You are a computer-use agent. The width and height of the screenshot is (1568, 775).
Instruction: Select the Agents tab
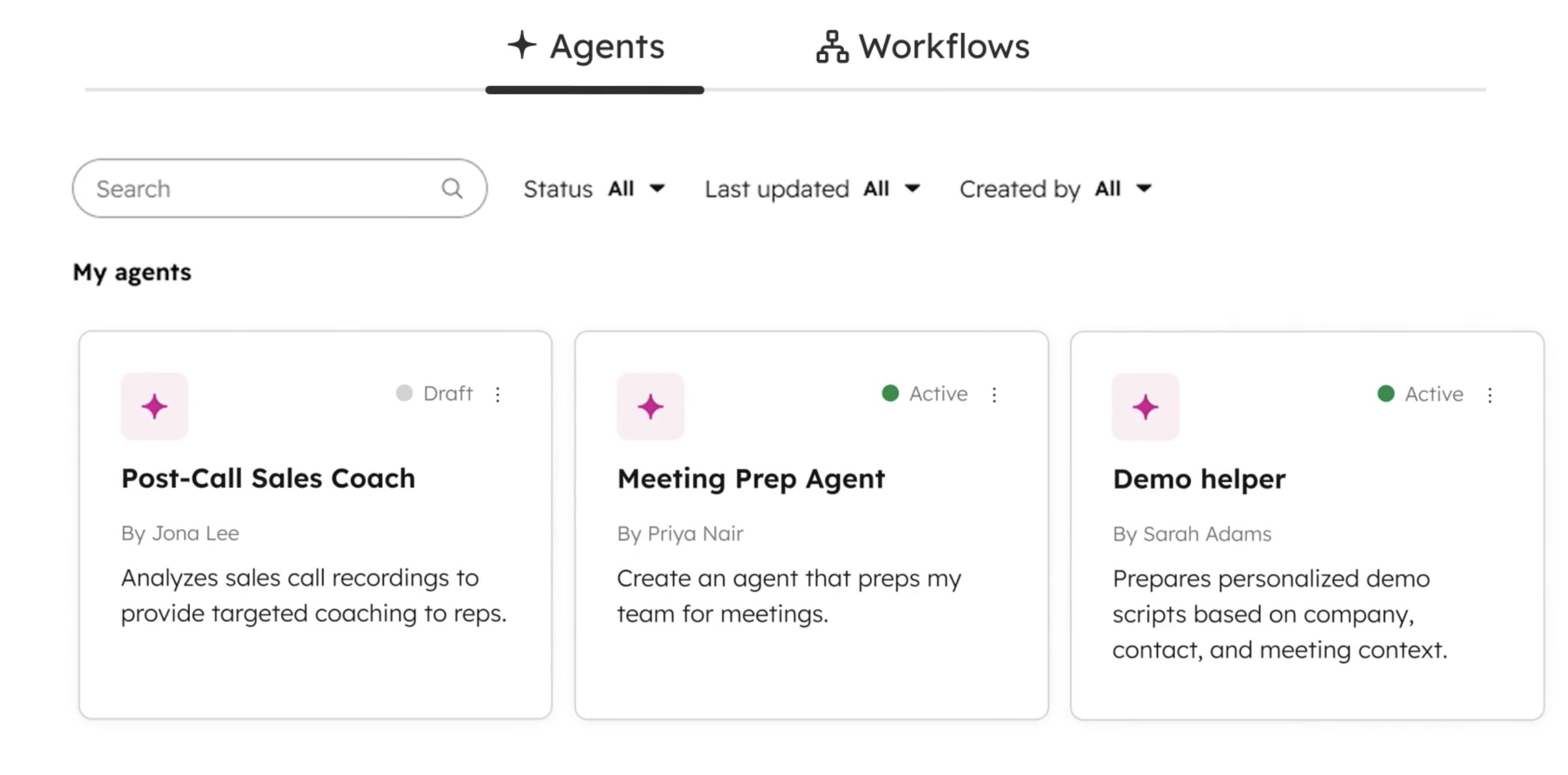[x=586, y=46]
